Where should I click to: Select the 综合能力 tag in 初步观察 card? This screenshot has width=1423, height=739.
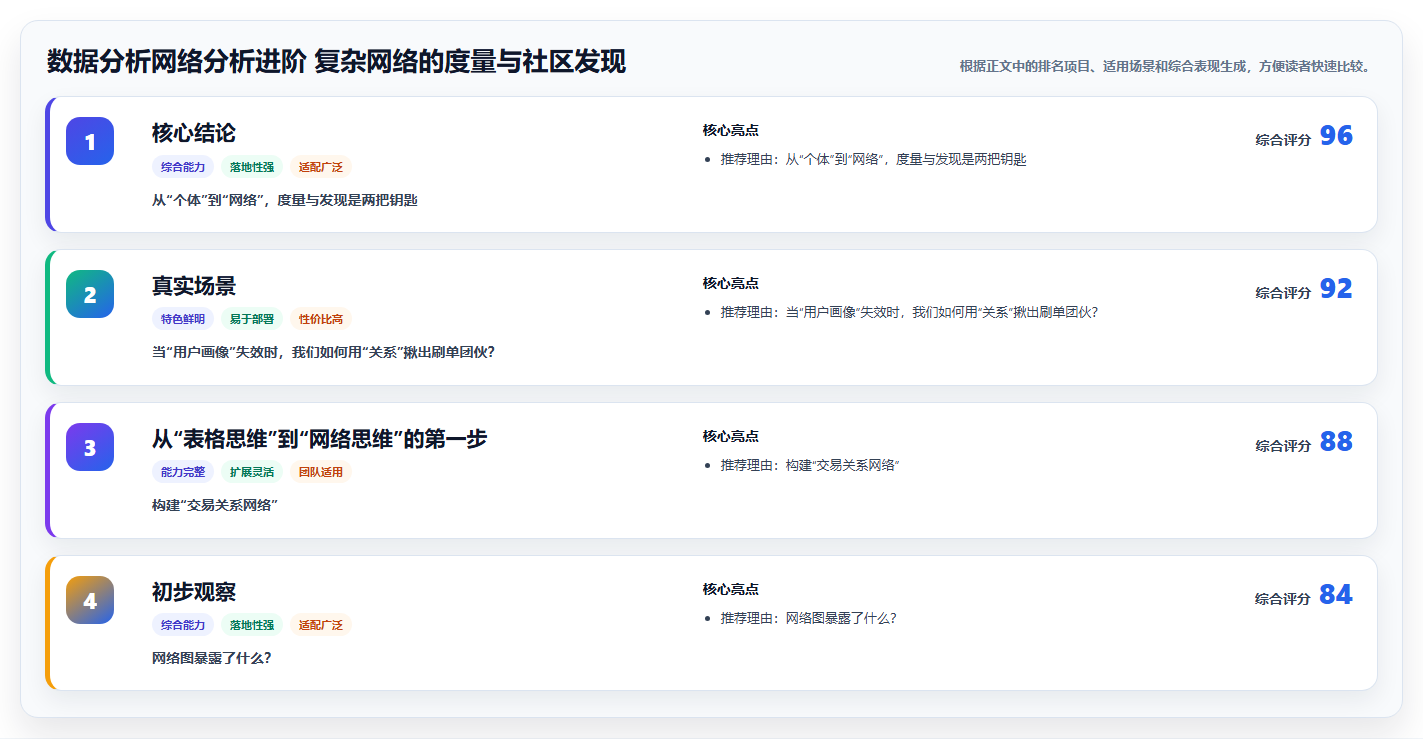183,625
